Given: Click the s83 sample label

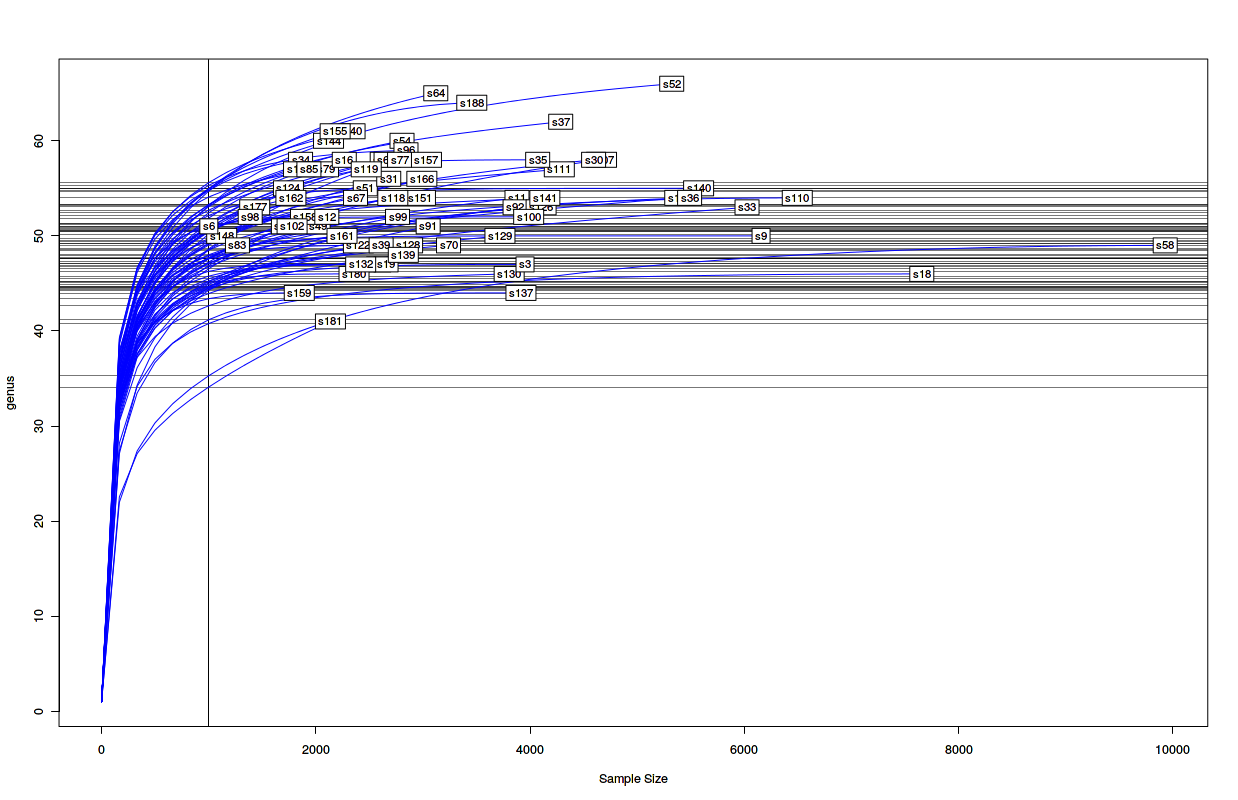Looking at the screenshot, I should pyautogui.click(x=236, y=245).
